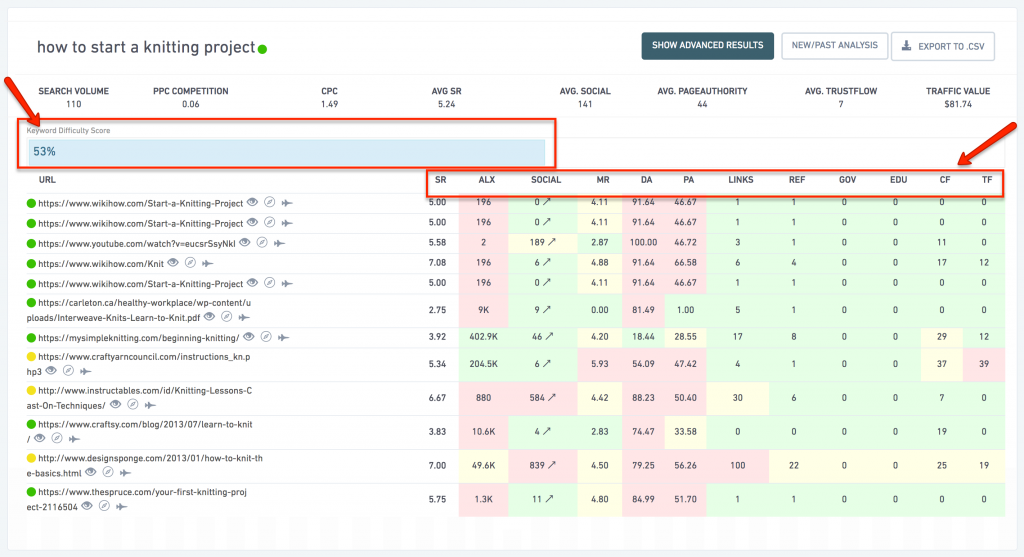Click the CF column header
This screenshot has height=557, width=1024.
pyautogui.click(x=945, y=180)
